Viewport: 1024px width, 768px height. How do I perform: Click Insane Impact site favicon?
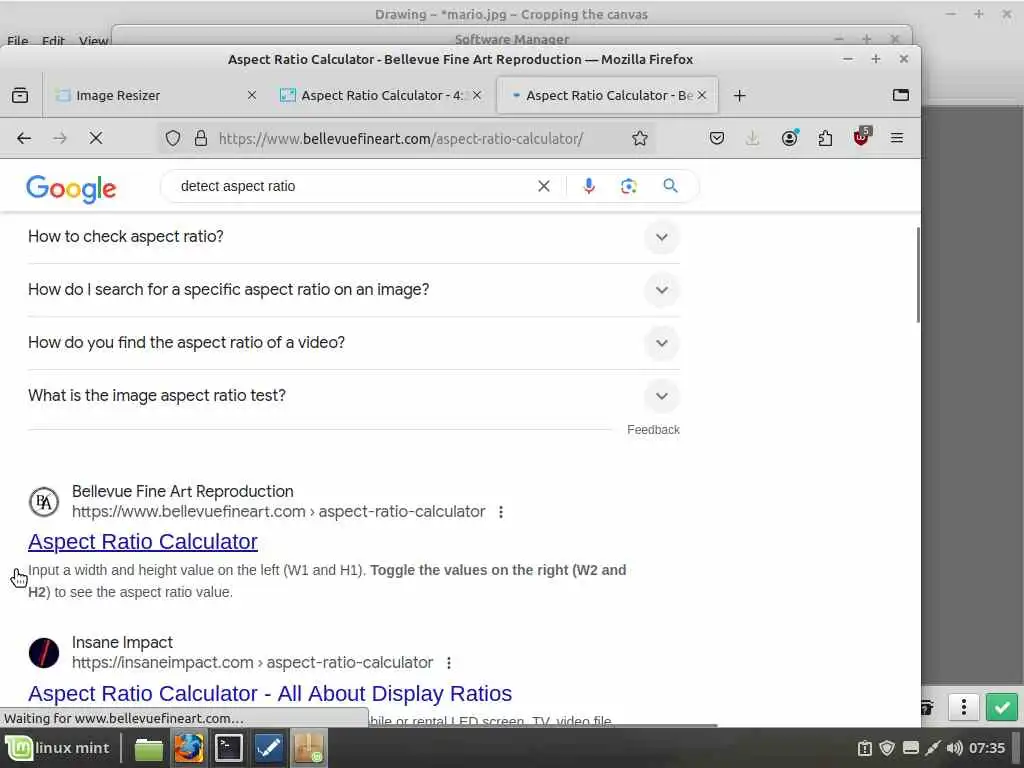point(44,653)
